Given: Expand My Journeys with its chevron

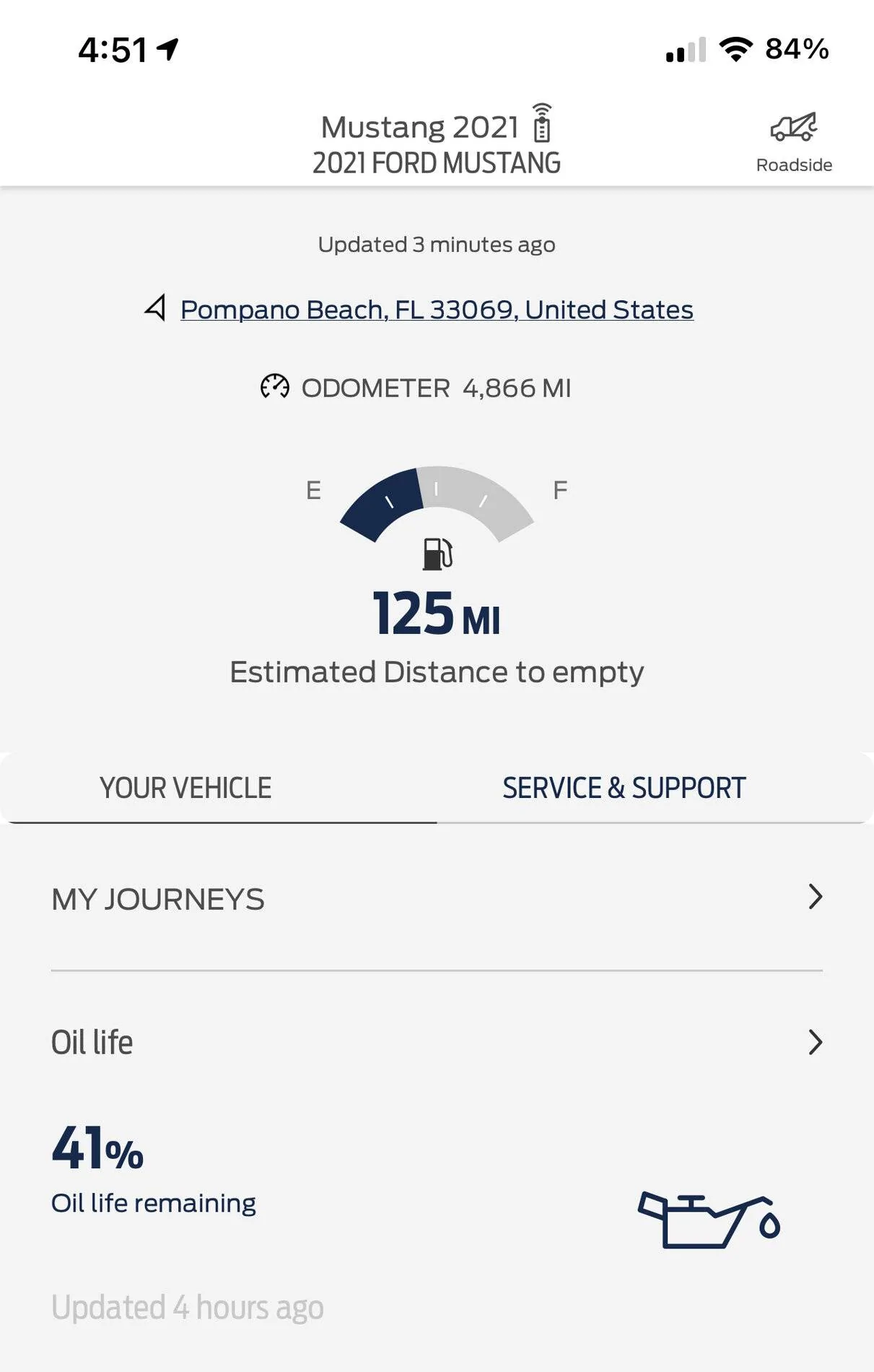Looking at the screenshot, I should [x=816, y=896].
